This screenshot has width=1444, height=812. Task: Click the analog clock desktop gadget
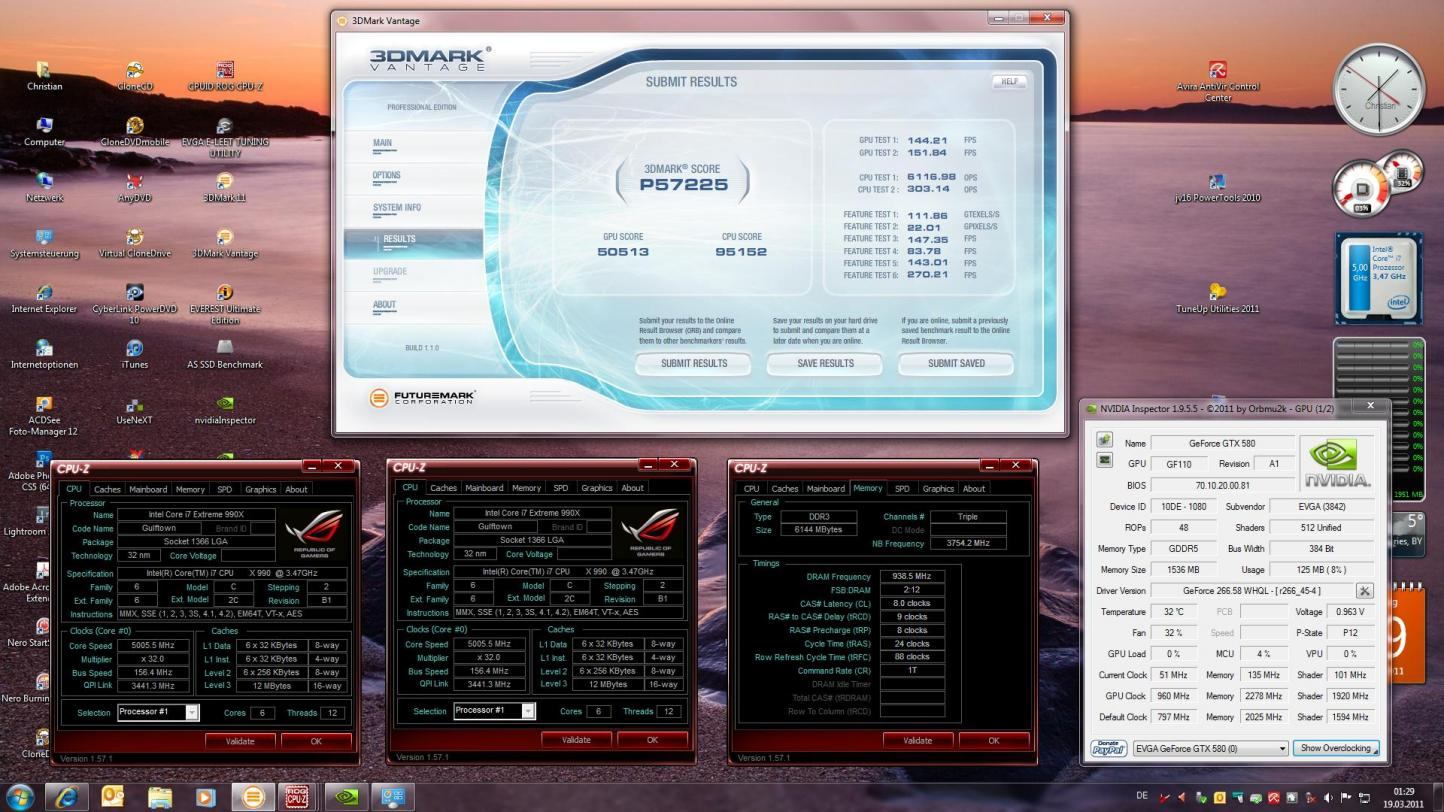pos(1379,90)
